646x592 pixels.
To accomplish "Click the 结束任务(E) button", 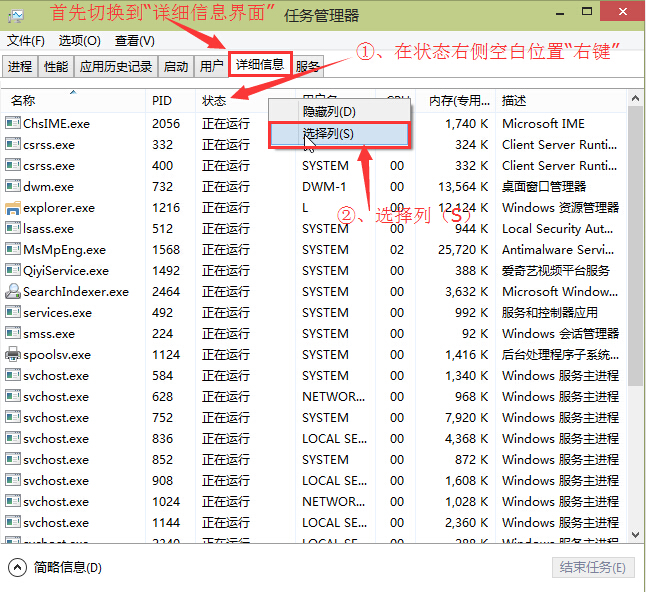I will (x=593, y=567).
